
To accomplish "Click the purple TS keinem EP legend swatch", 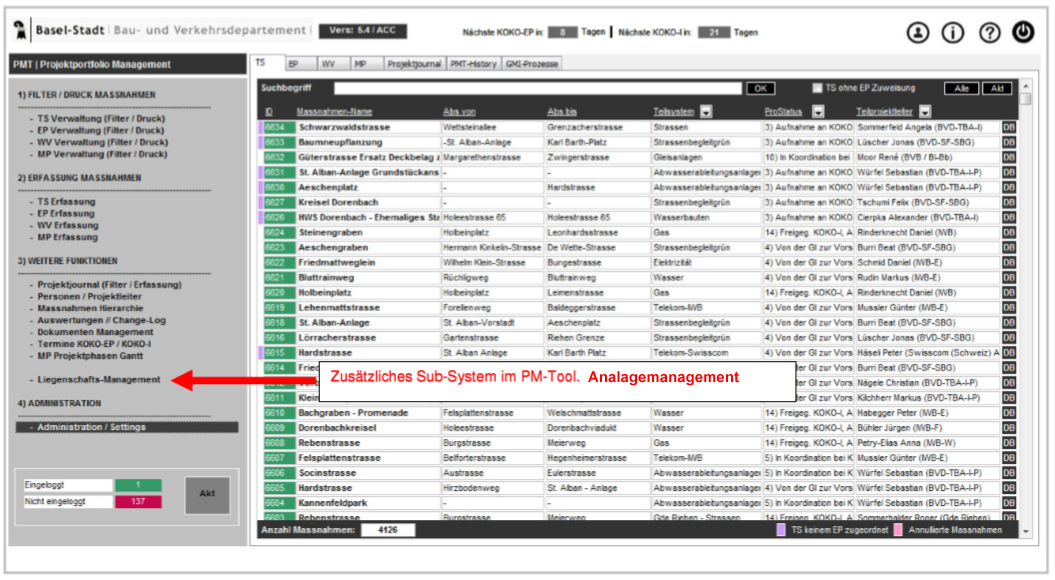I will [781, 529].
